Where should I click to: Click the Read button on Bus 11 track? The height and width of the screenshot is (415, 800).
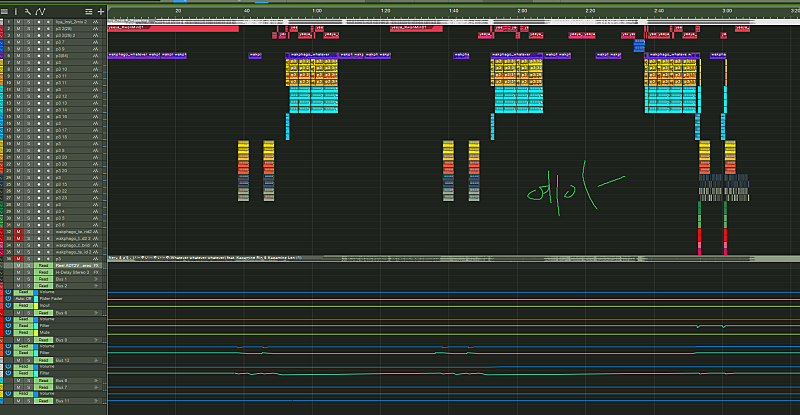(42, 401)
